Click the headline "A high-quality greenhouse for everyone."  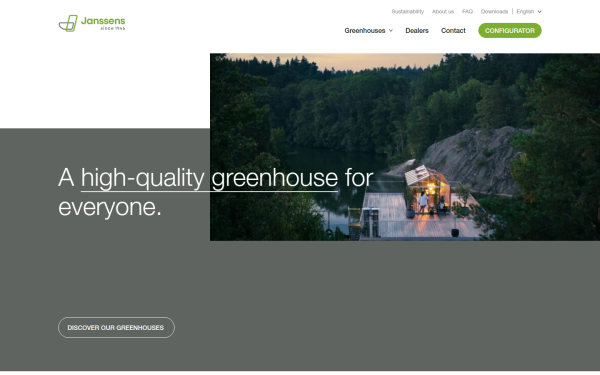click(x=215, y=192)
